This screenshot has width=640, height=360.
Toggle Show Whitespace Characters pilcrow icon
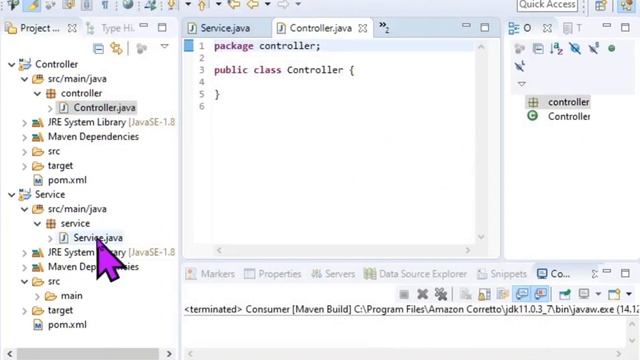click(x=105, y=5)
